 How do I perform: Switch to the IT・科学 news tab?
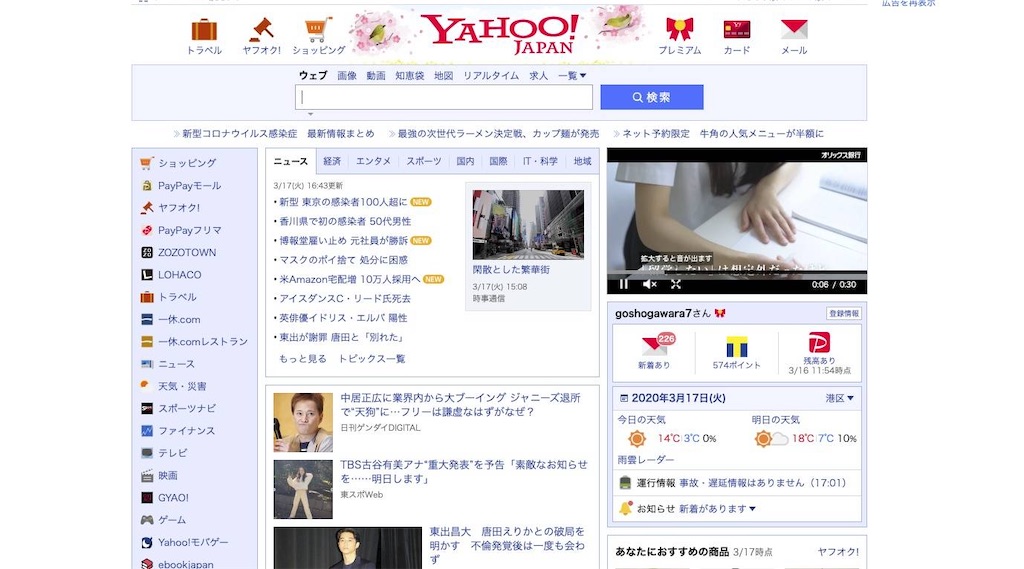point(539,161)
